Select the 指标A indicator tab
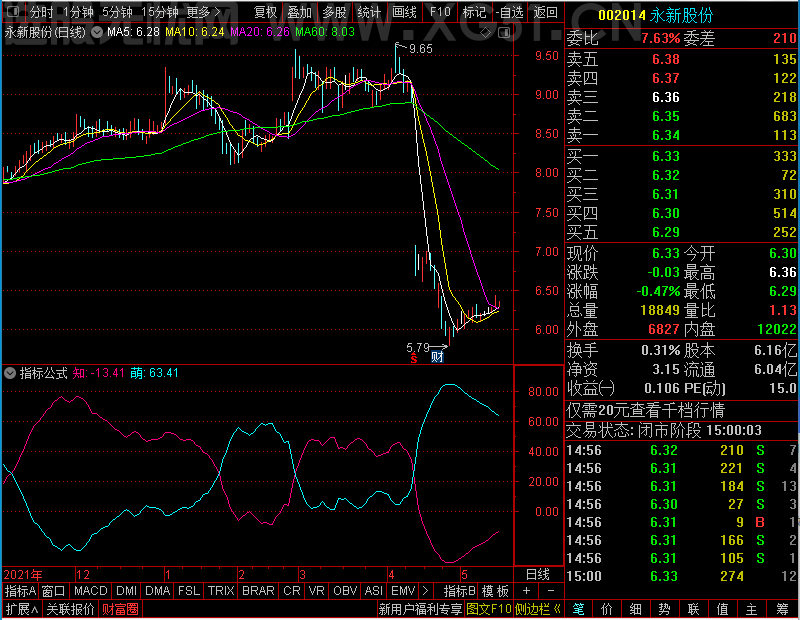The height and width of the screenshot is (620, 800). [x=20, y=591]
